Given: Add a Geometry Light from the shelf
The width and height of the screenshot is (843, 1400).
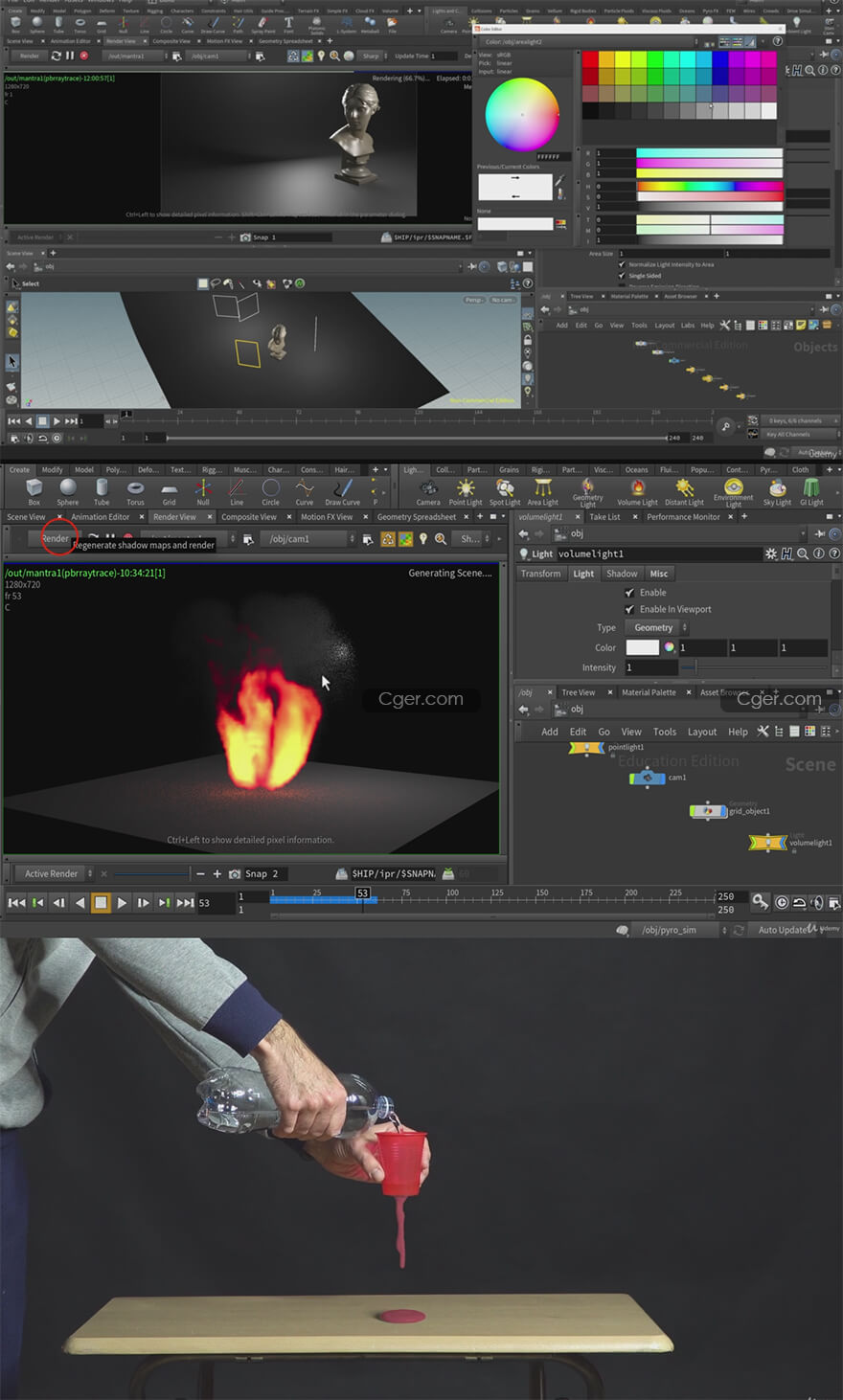Looking at the screenshot, I should [588, 493].
